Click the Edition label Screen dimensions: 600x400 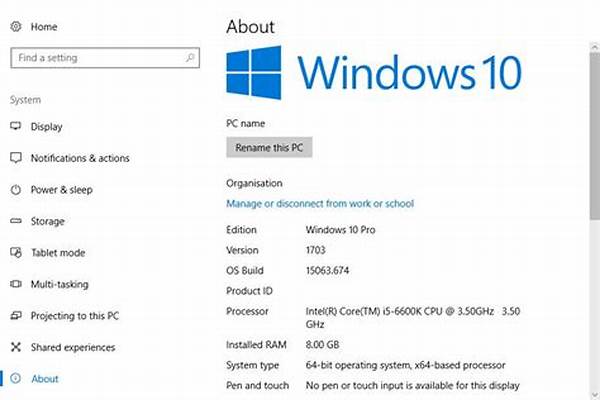[241, 230]
